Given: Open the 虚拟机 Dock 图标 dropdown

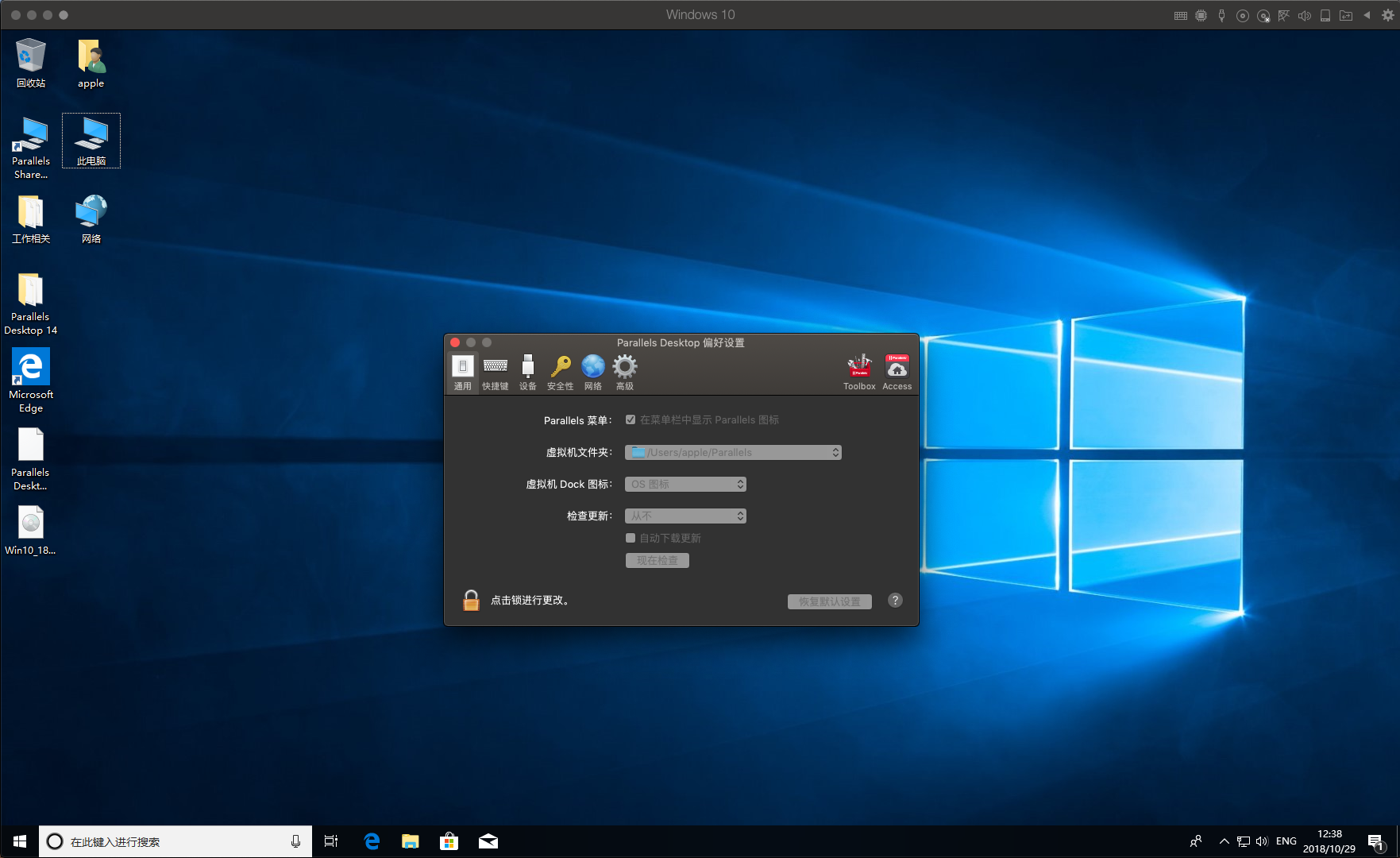Looking at the screenshot, I should pos(685,484).
